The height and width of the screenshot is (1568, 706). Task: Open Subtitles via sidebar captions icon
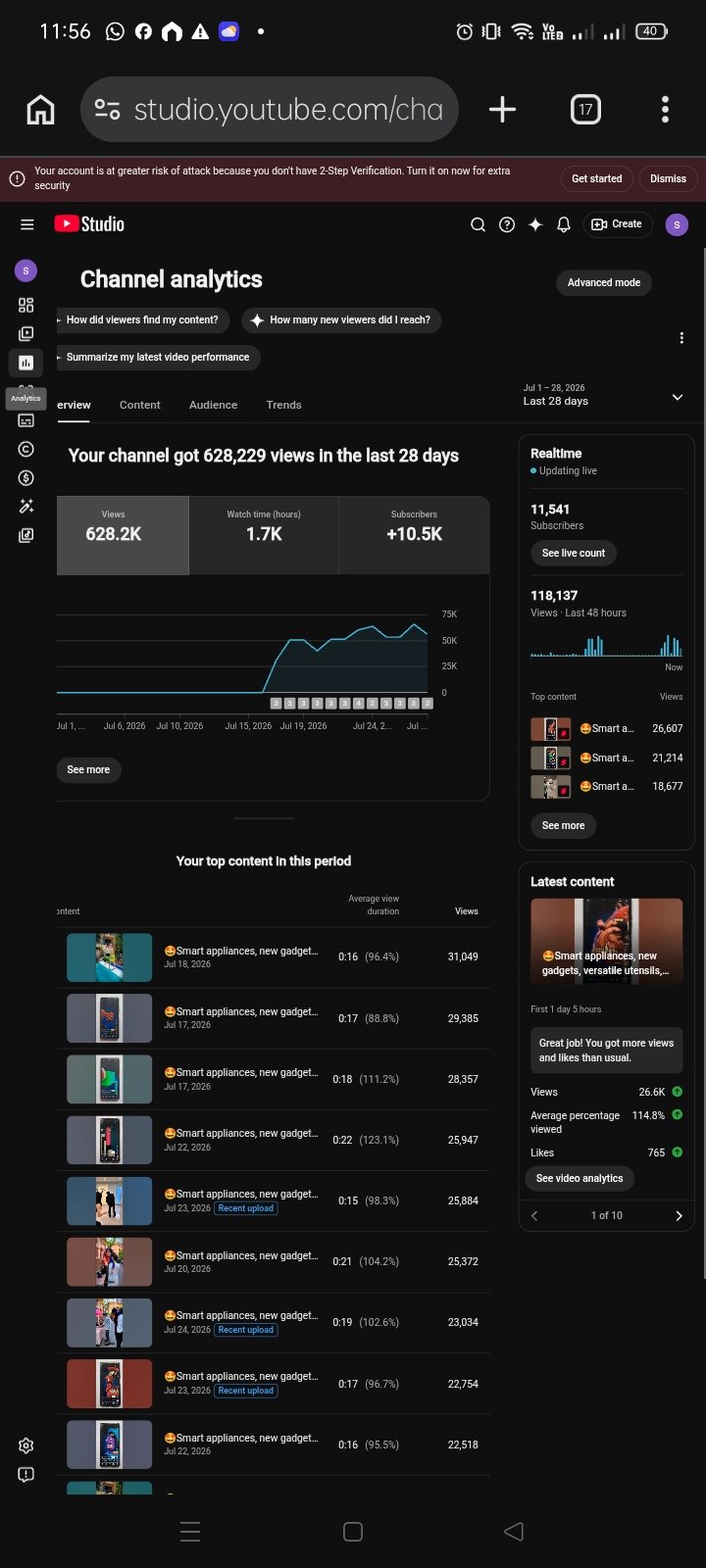26,420
